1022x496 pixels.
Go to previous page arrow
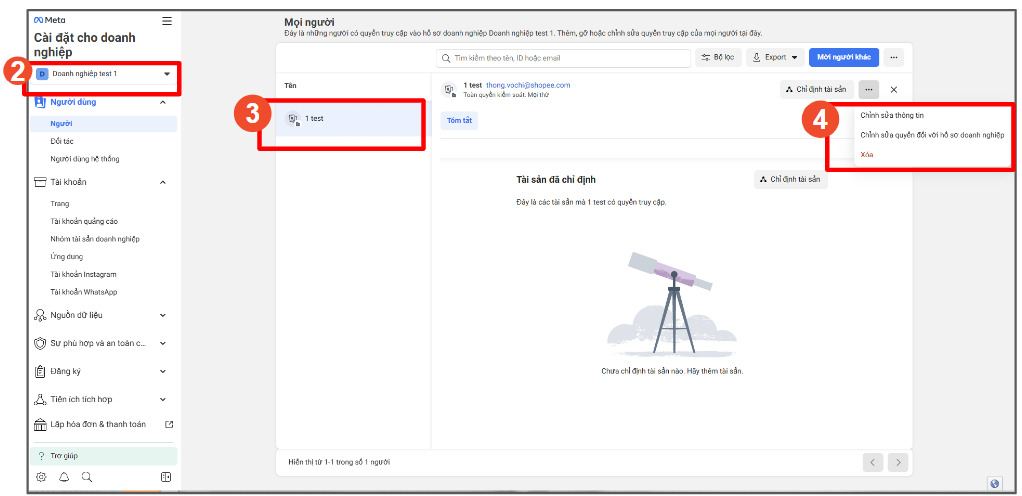873,462
